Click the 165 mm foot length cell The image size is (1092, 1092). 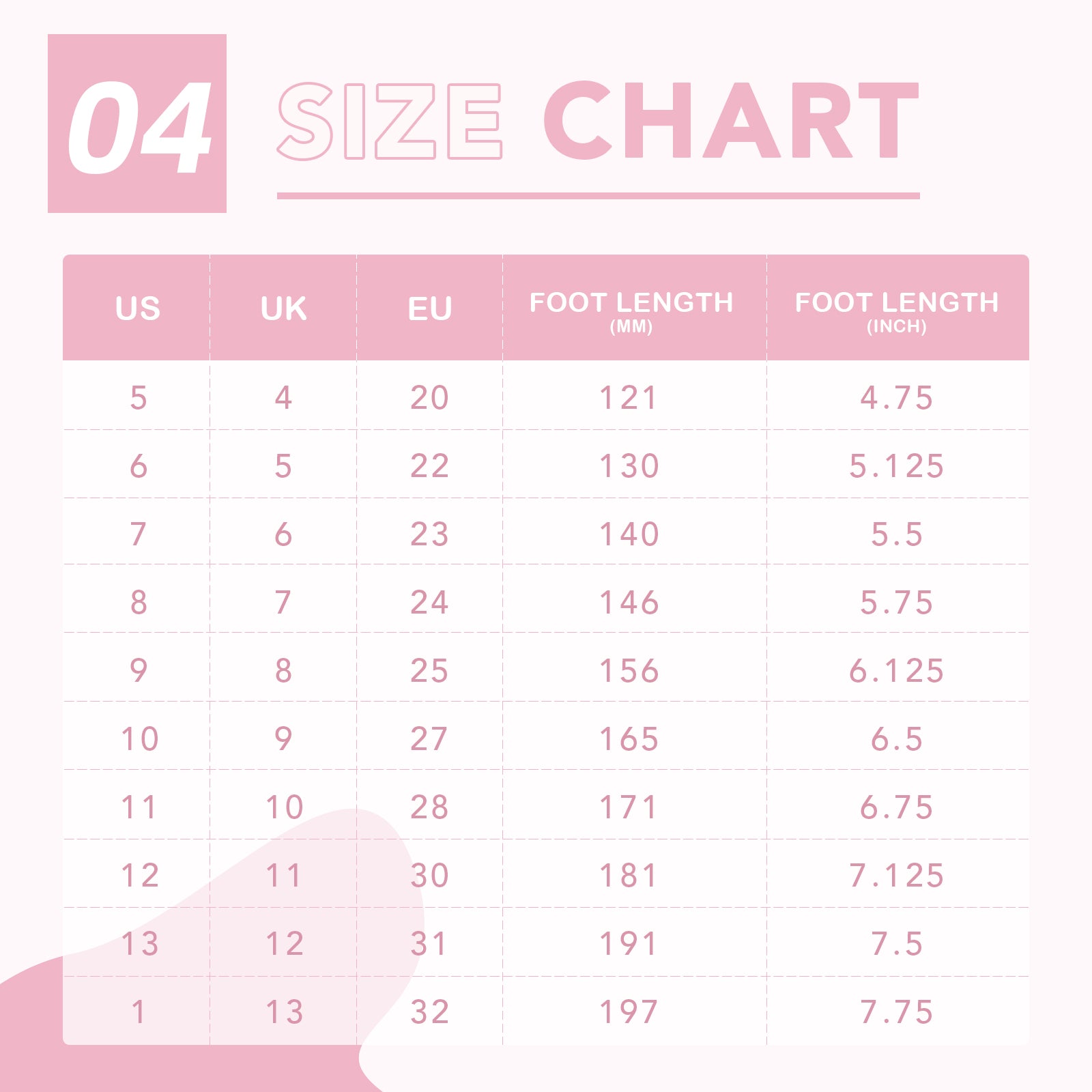coord(629,738)
